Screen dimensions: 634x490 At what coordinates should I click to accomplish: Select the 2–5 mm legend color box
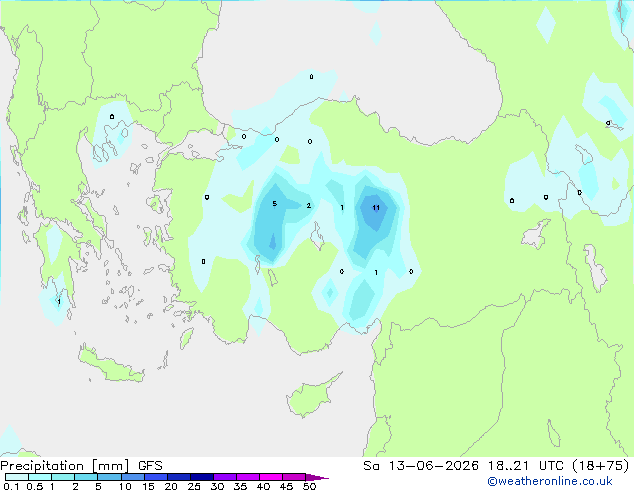point(86,477)
